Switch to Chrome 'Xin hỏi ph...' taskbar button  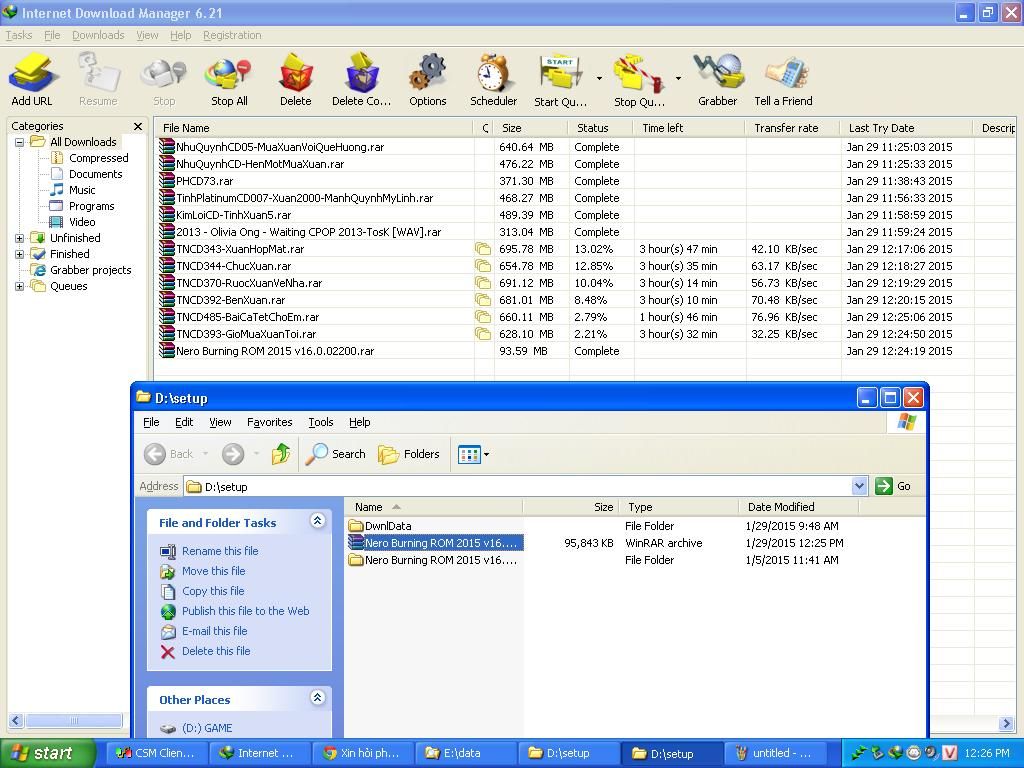pos(361,753)
